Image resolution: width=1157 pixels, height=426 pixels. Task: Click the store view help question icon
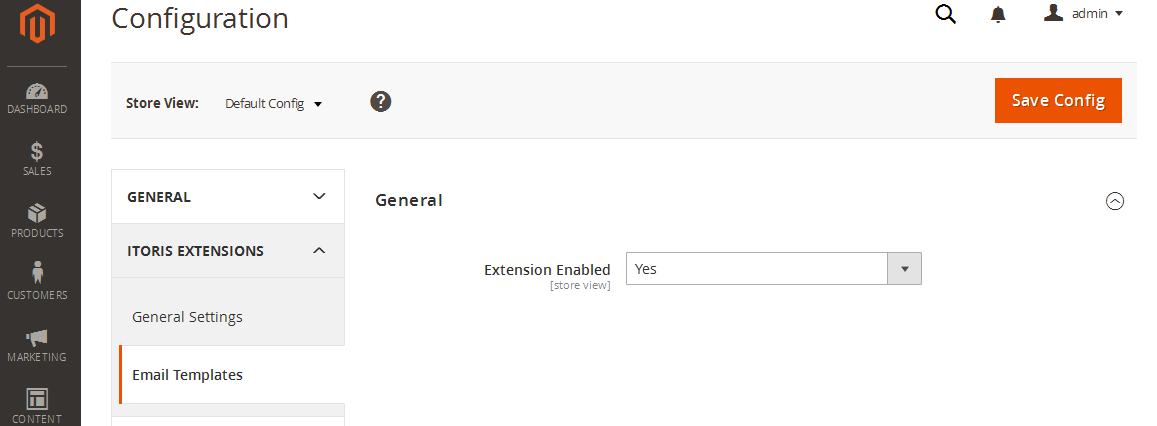380,101
